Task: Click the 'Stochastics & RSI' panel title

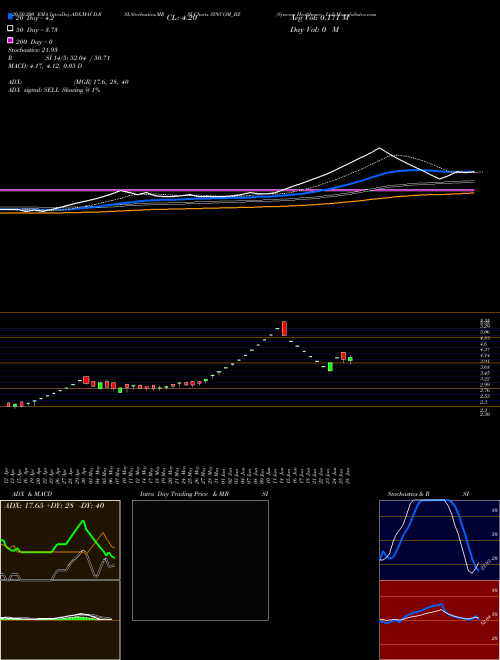Action: click(428, 494)
